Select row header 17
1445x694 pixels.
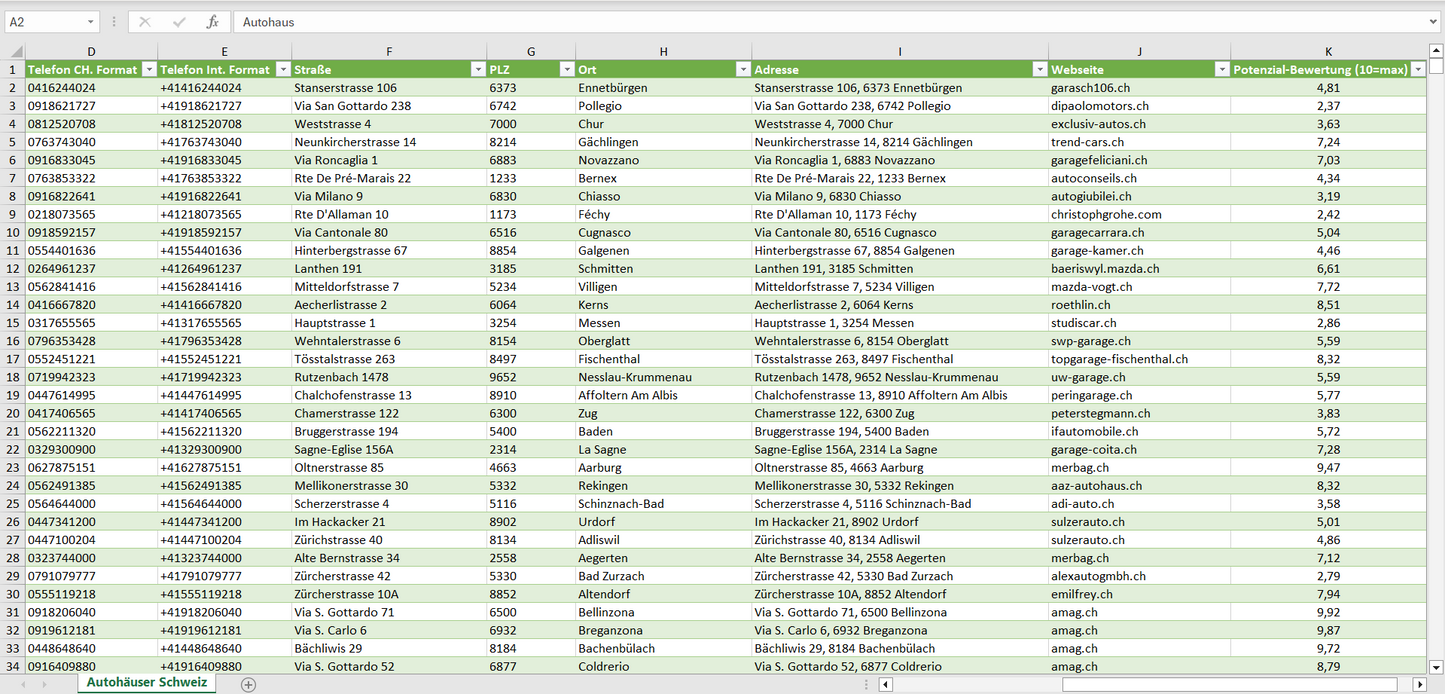coord(13,359)
